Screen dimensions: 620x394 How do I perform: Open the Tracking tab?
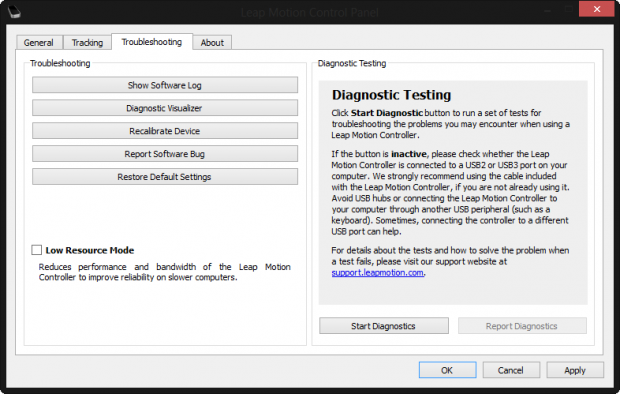click(87, 43)
